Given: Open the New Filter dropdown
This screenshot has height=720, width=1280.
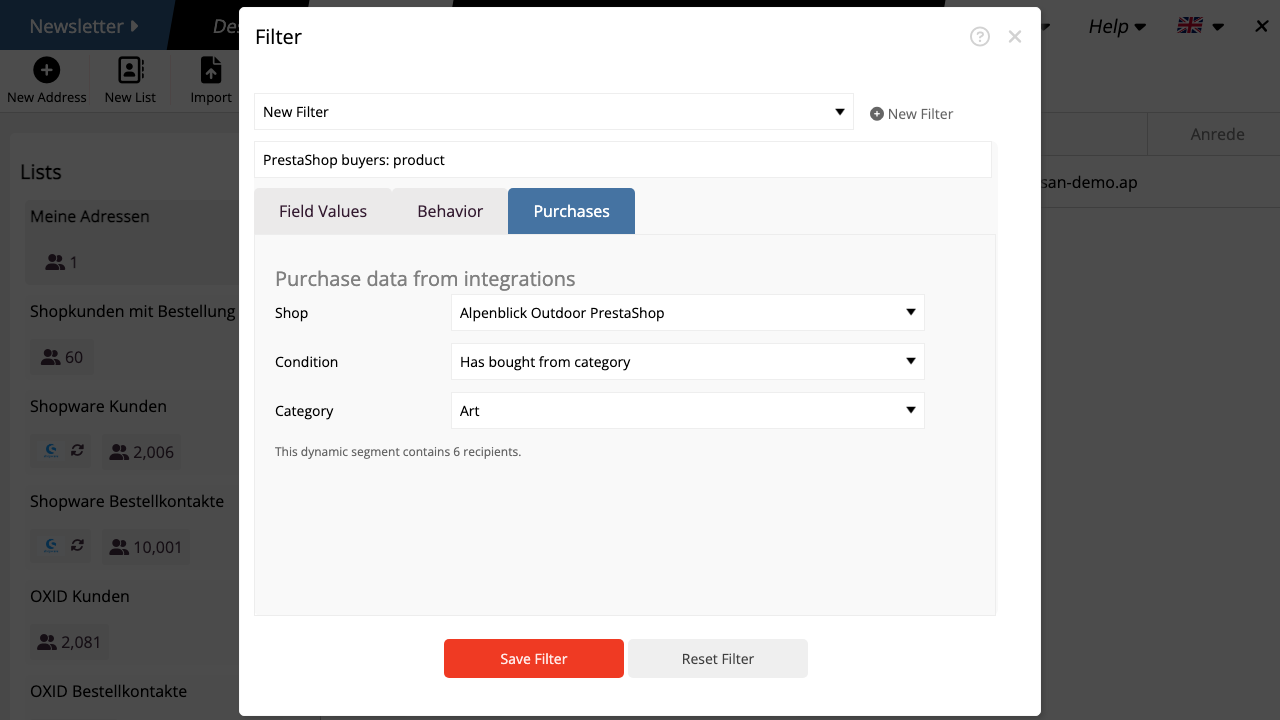Looking at the screenshot, I should tap(554, 112).
